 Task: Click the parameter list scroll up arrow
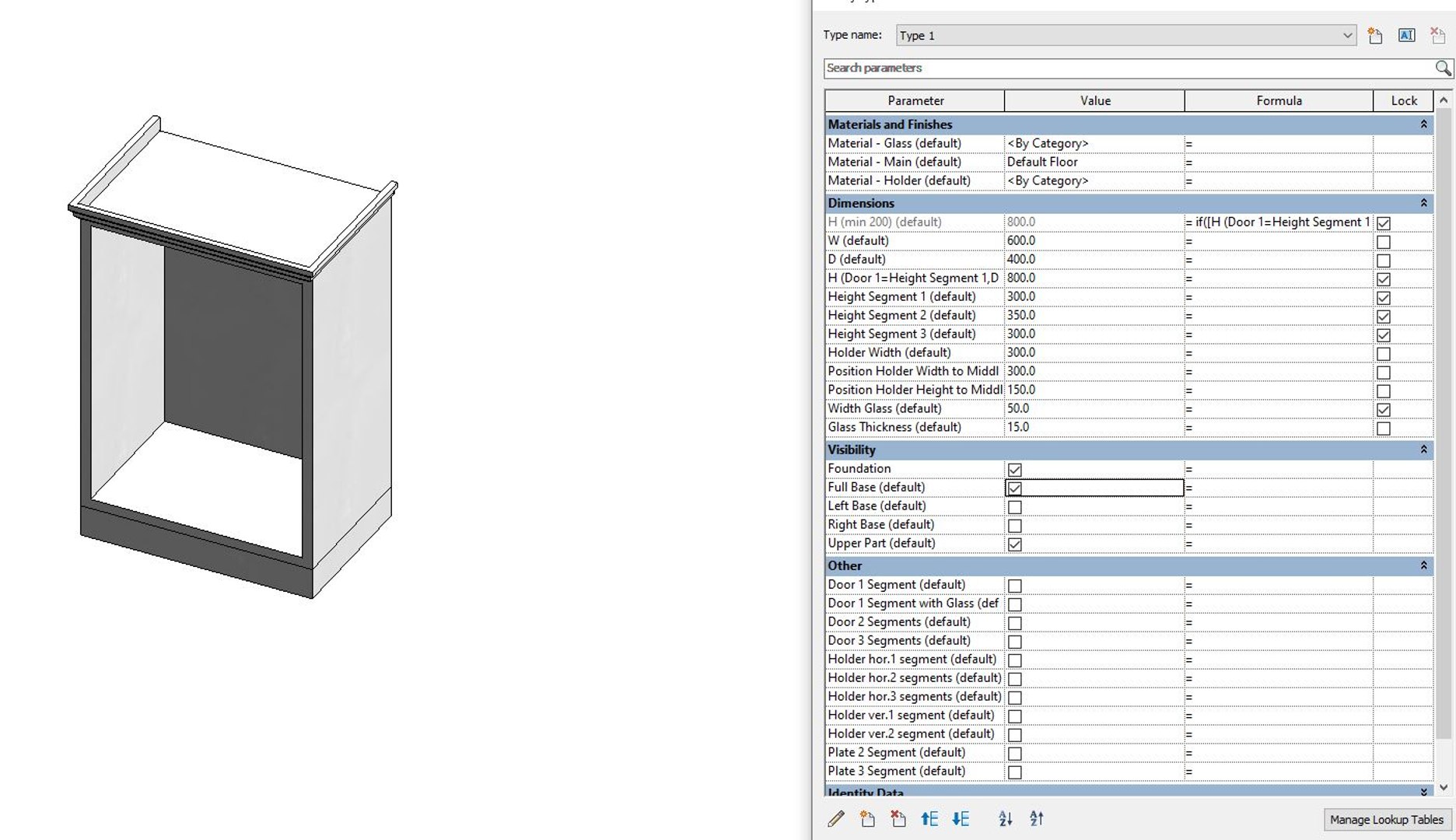[x=1444, y=100]
